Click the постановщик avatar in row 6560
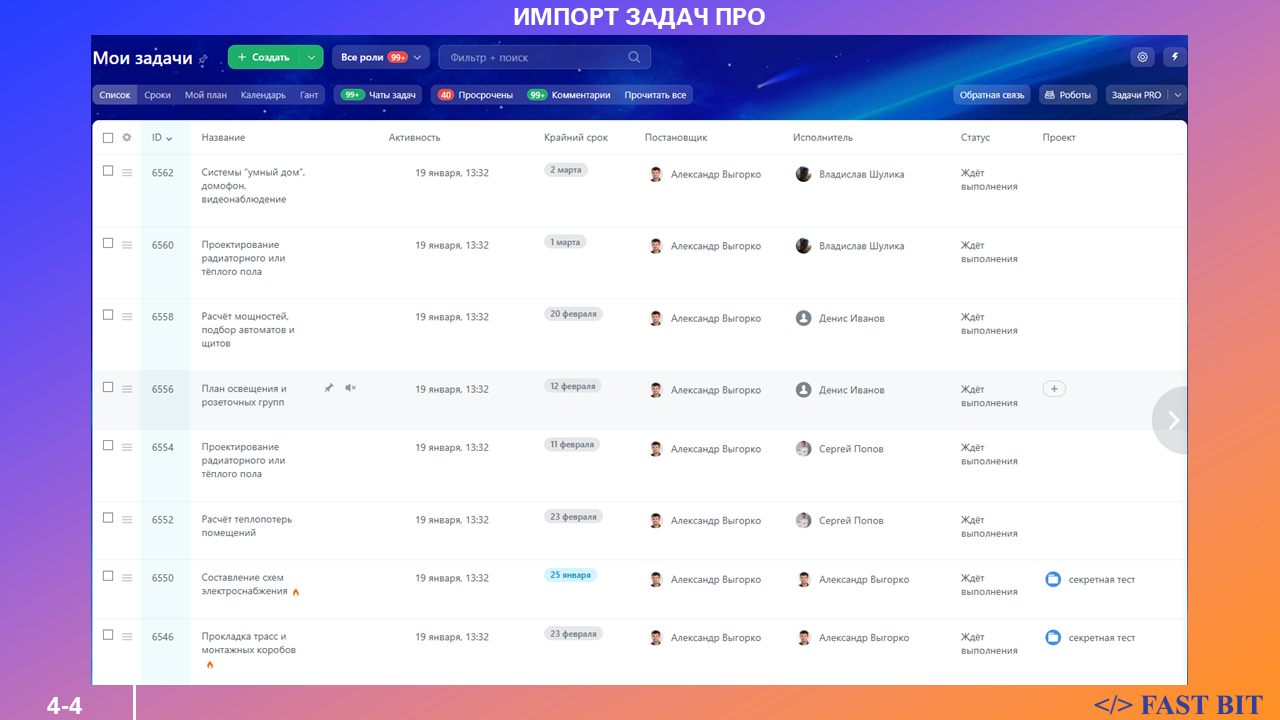This screenshot has width=1280, height=720. pyautogui.click(x=656, y=246)
